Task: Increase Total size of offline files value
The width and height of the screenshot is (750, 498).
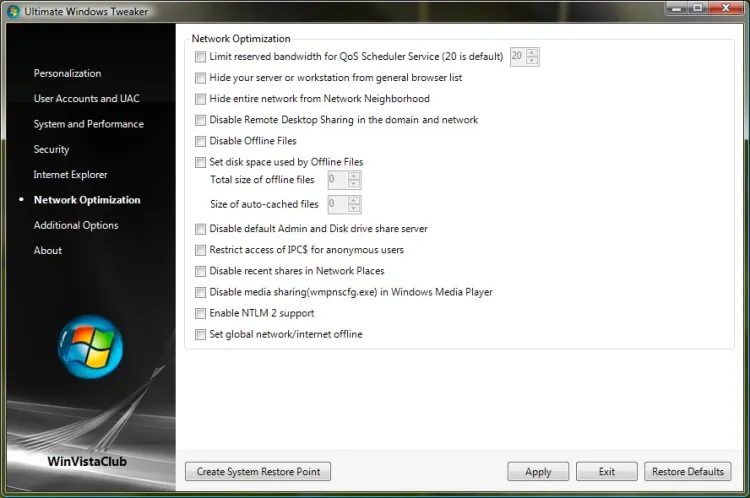Action: 353,176
